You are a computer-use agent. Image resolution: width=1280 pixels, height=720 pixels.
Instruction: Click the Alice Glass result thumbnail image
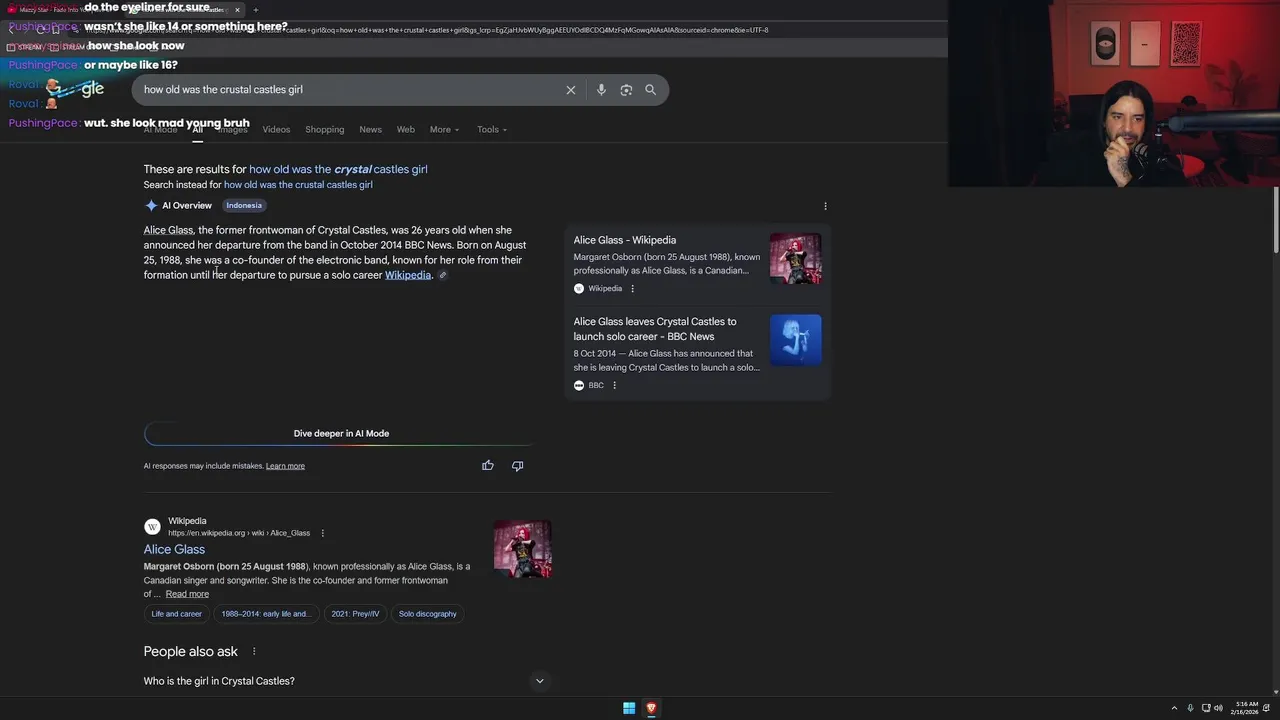tap(522, 549)
